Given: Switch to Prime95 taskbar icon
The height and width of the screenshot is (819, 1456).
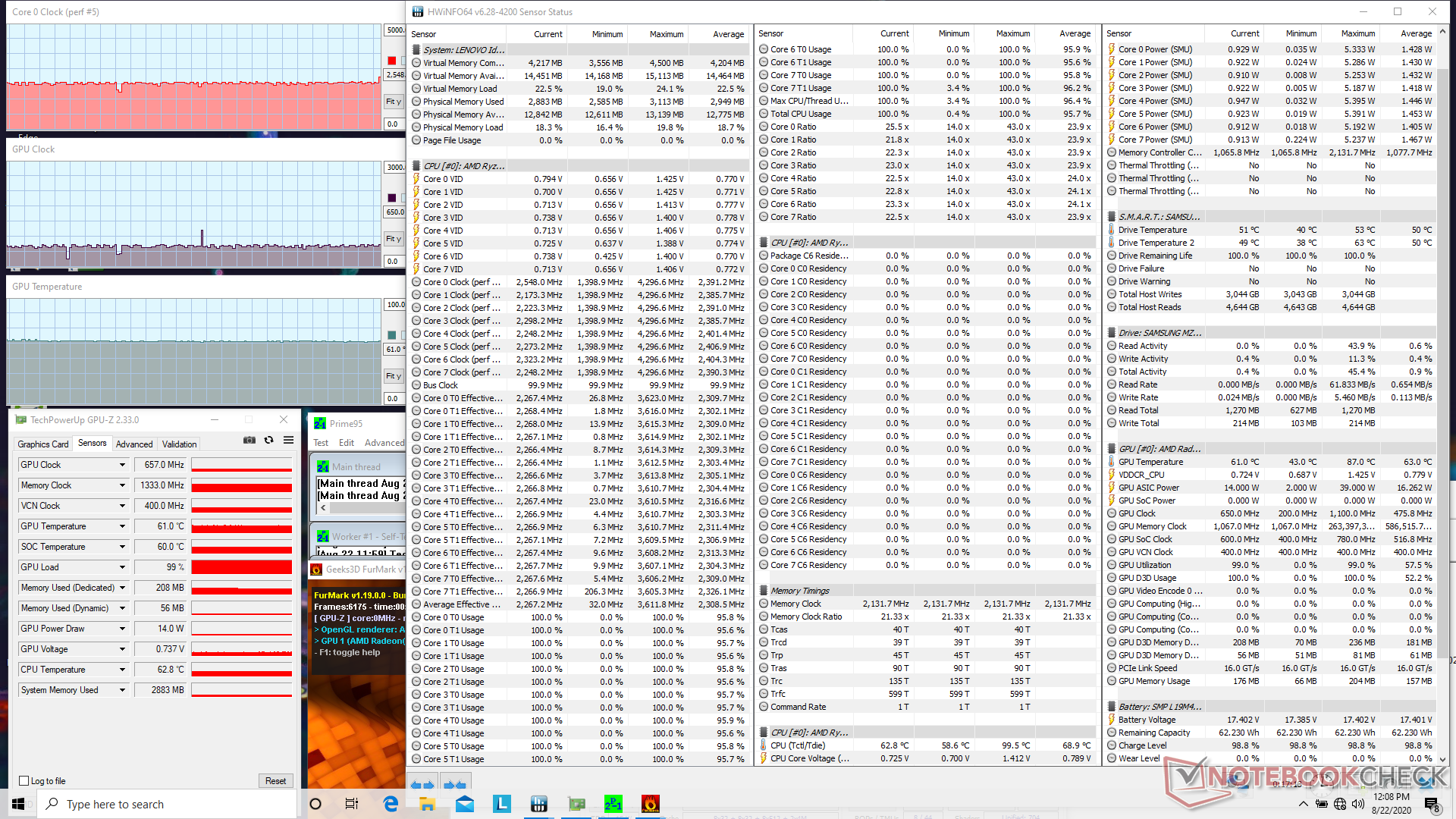Looking at the screenshot, I should (613, 804).
